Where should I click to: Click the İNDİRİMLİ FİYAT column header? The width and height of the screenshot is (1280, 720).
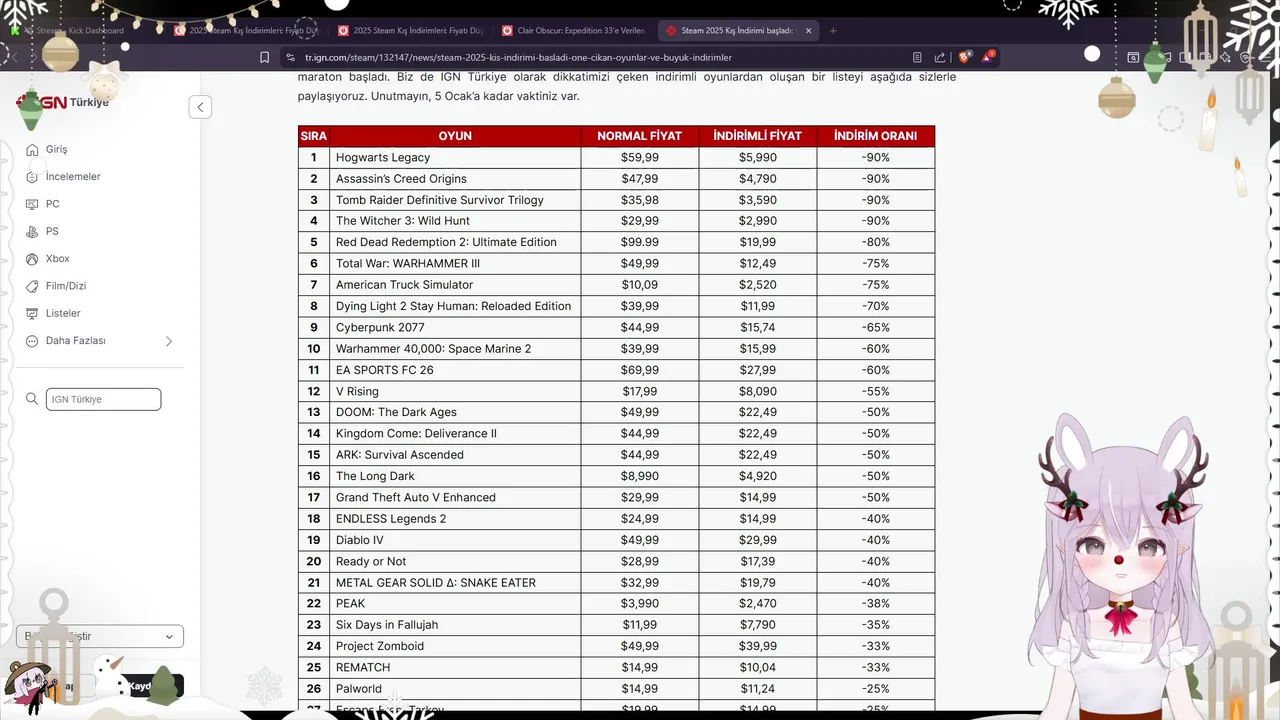tap(757, 136)
